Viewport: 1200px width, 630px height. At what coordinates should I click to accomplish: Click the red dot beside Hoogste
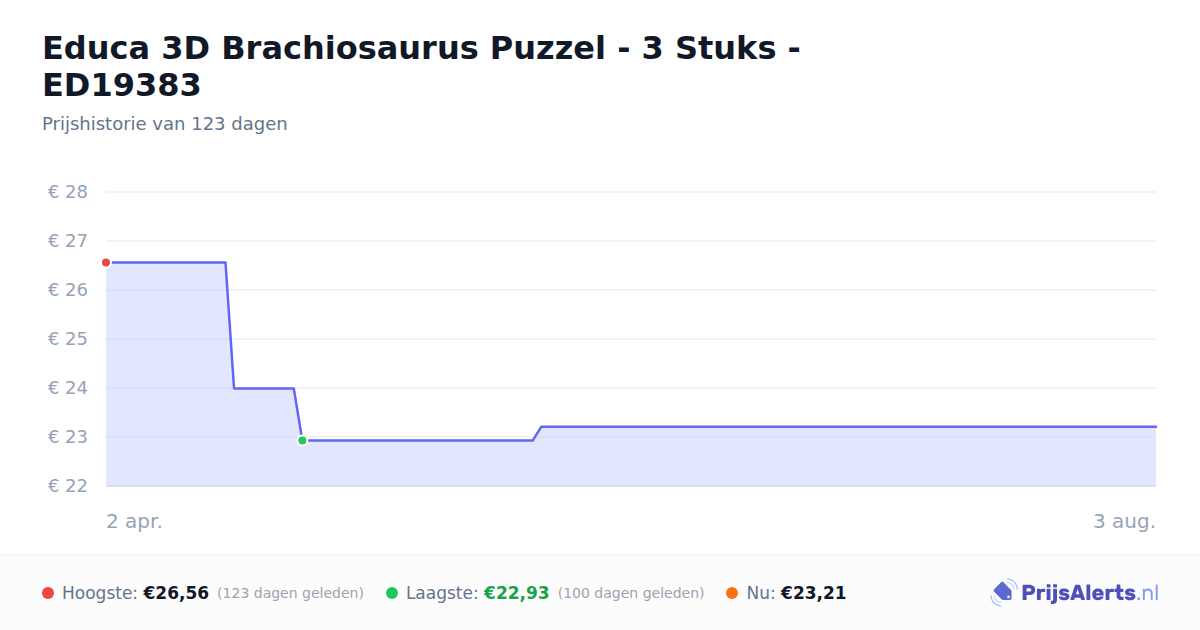pos(48,593)
